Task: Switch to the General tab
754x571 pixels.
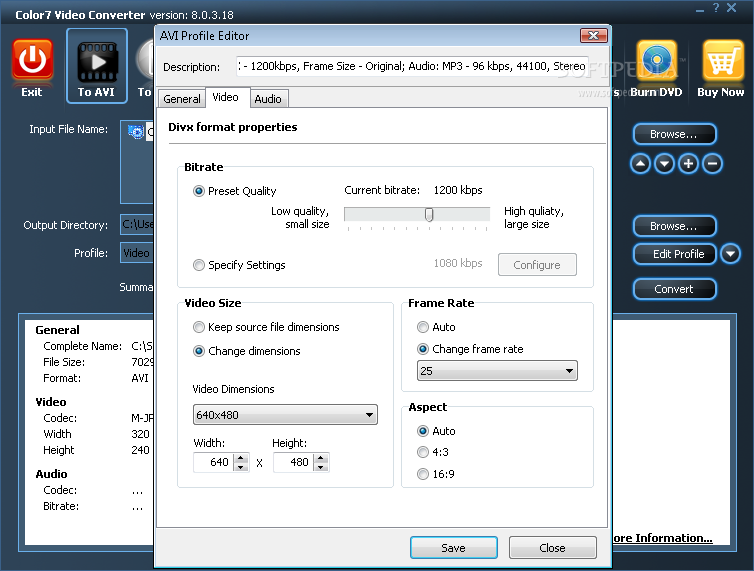Action: click(x=182, y=99)
